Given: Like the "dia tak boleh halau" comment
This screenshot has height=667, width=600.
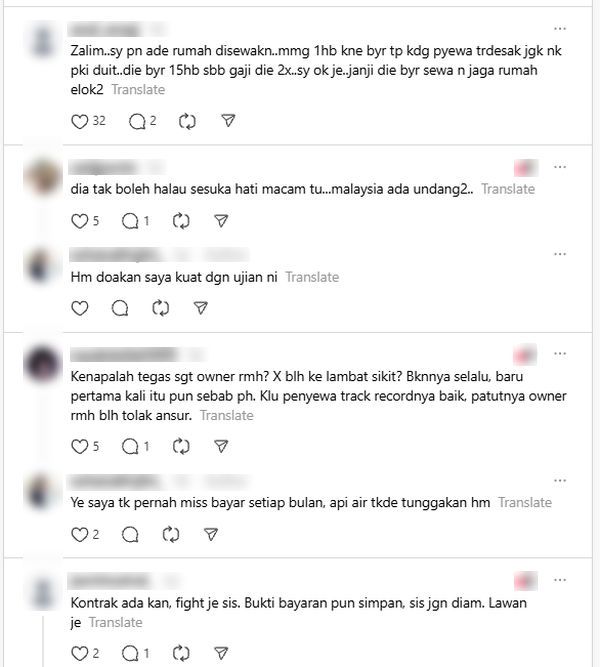Looking at the screenshot, I should tap(80, 221).
